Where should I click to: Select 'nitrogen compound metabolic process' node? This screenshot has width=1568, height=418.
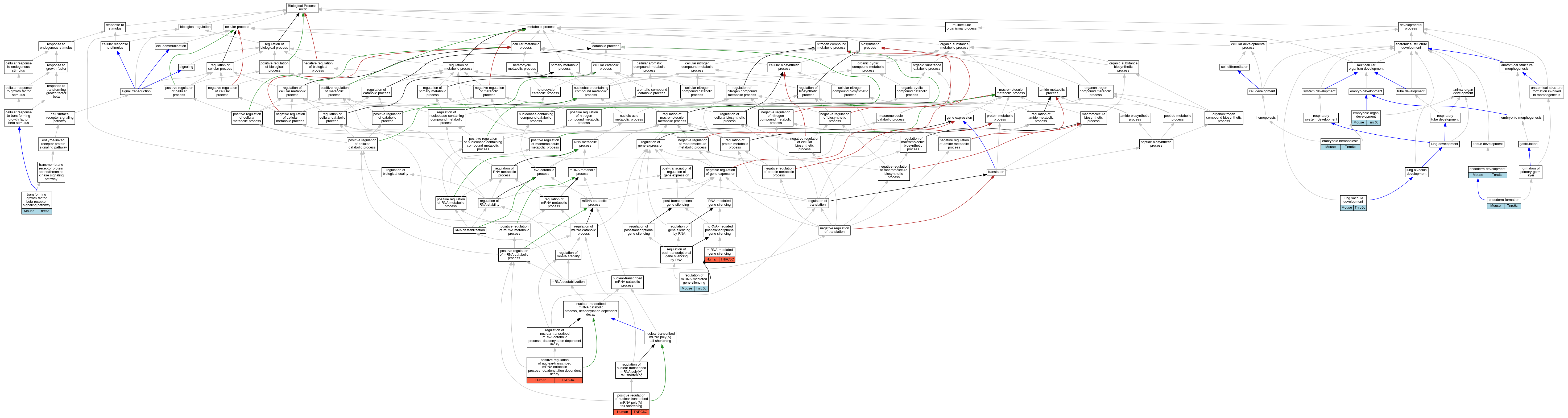(831, 46)
